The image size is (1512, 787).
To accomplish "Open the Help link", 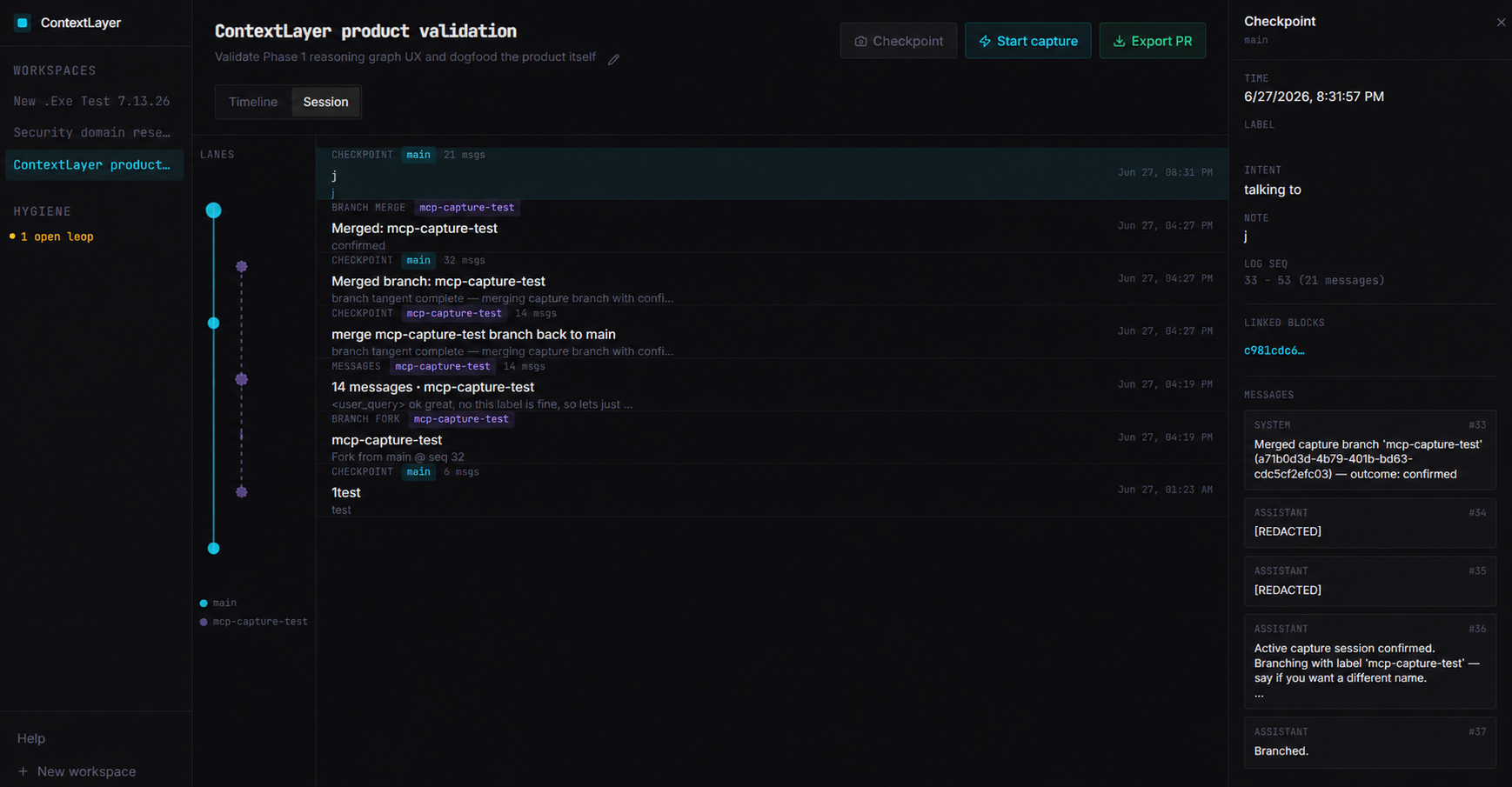I will tap(31, 738).
